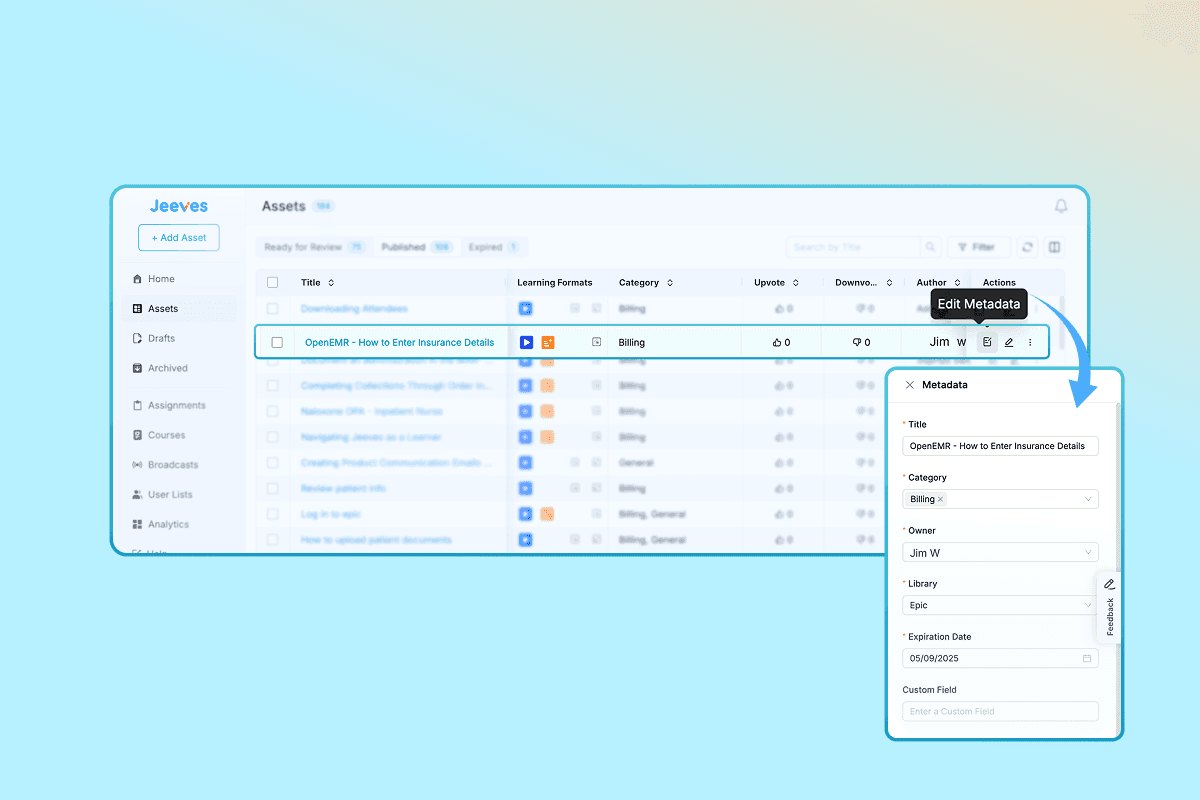
Task: Switch to the Ready for Review tab
Action: pyautogui.click(x=315, y=247)
